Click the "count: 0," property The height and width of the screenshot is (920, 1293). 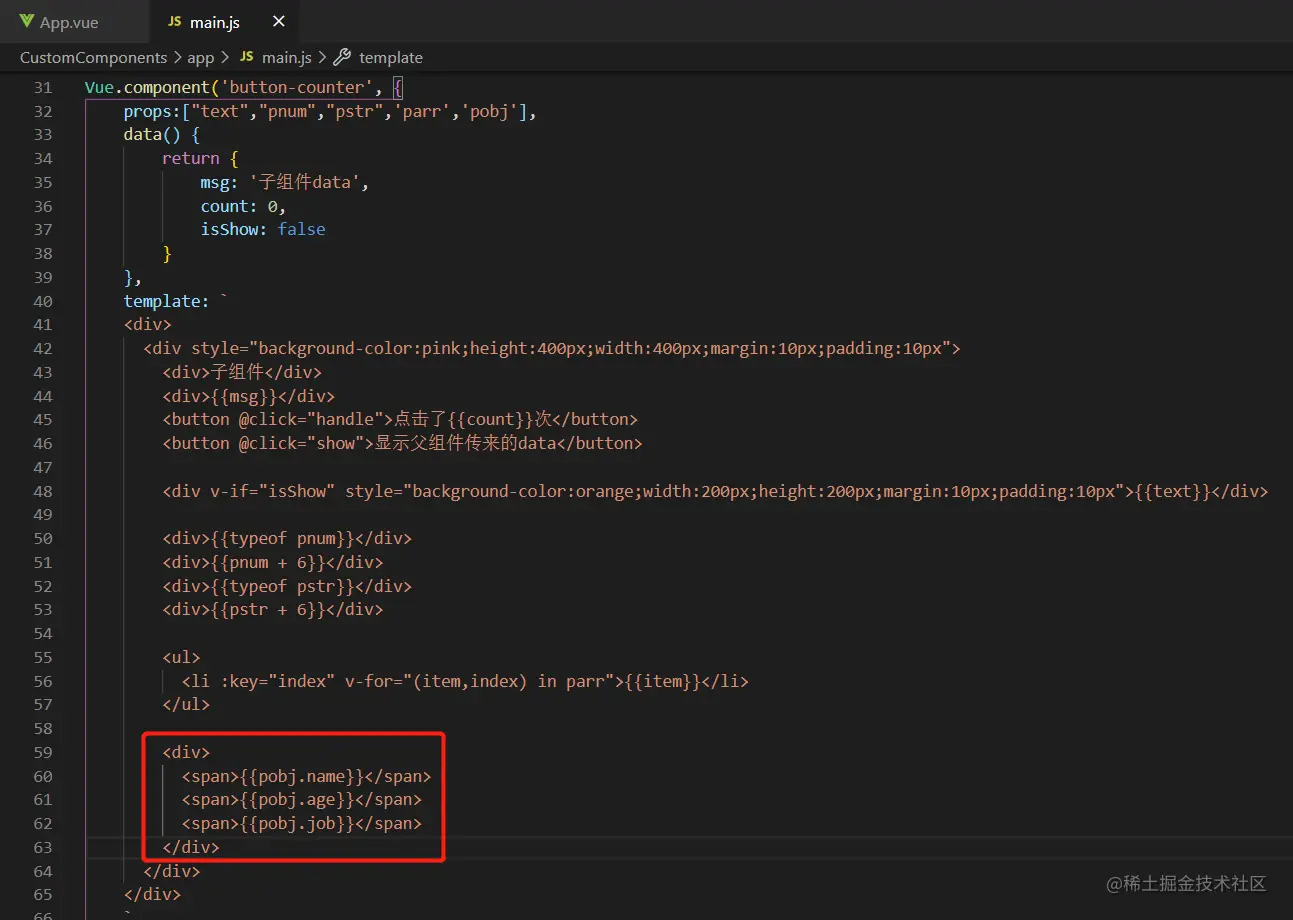point(243,206)
